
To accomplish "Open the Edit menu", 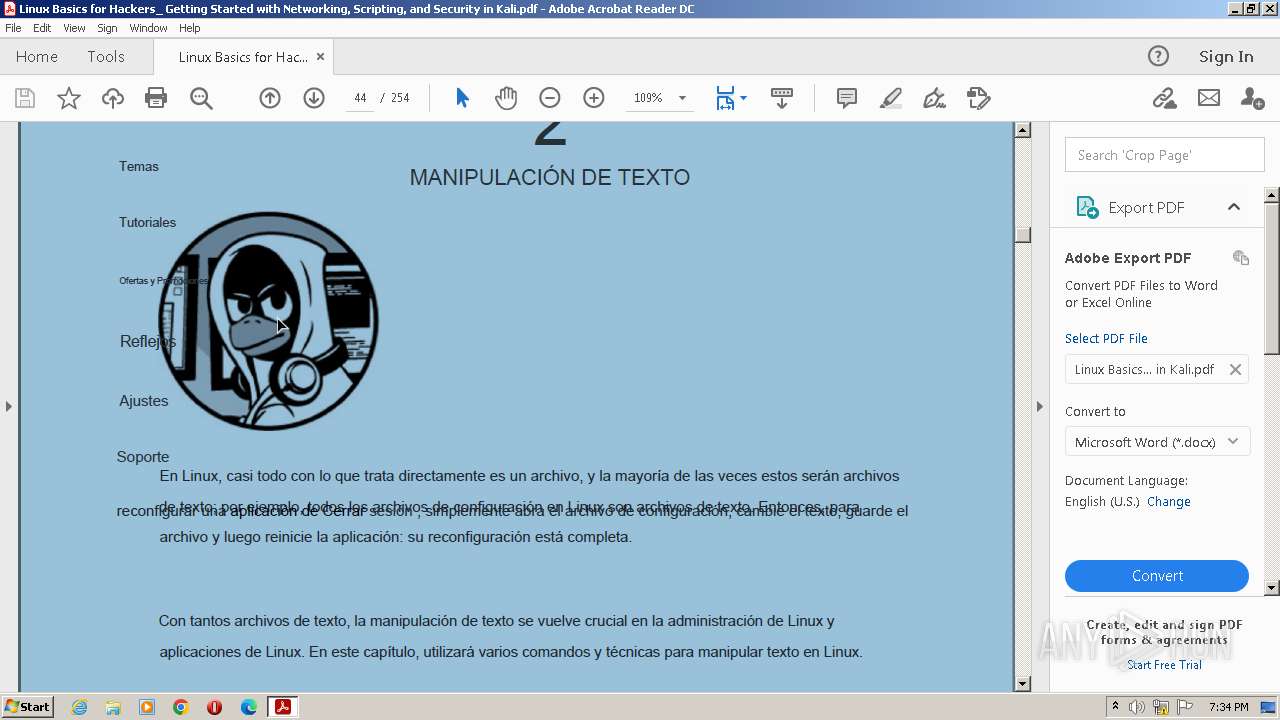I will click(42, 28).
